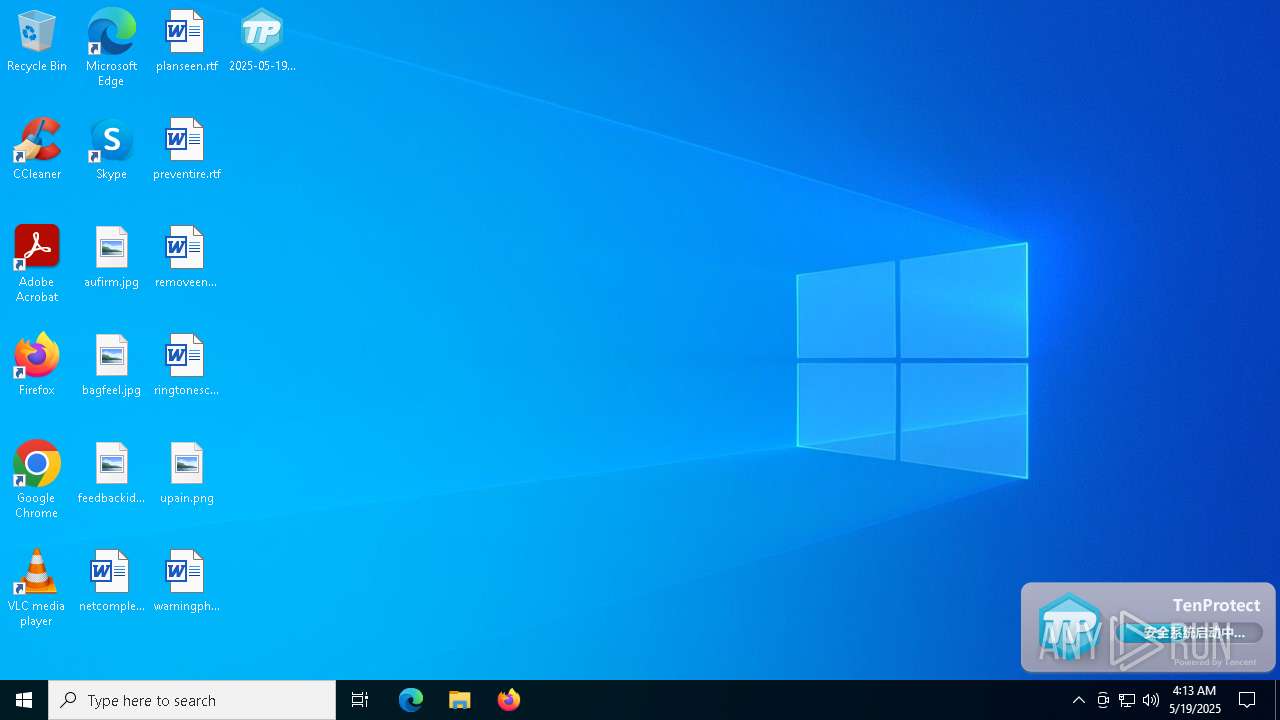
Task: Select upain.png image file
Action: pyautogui.click(x=186, y=473)
